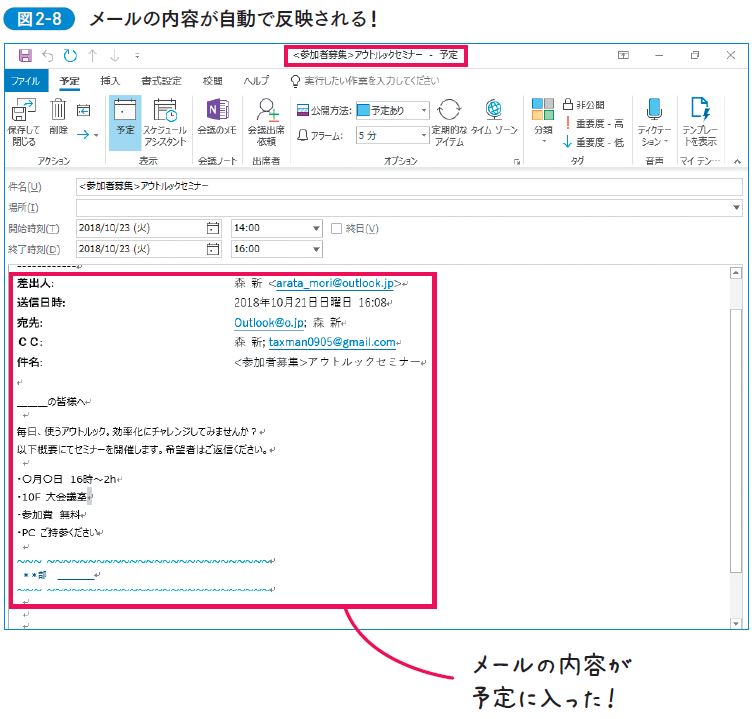
Task: Toggle 非公開 lock option
Action: [x=583, y=105]
